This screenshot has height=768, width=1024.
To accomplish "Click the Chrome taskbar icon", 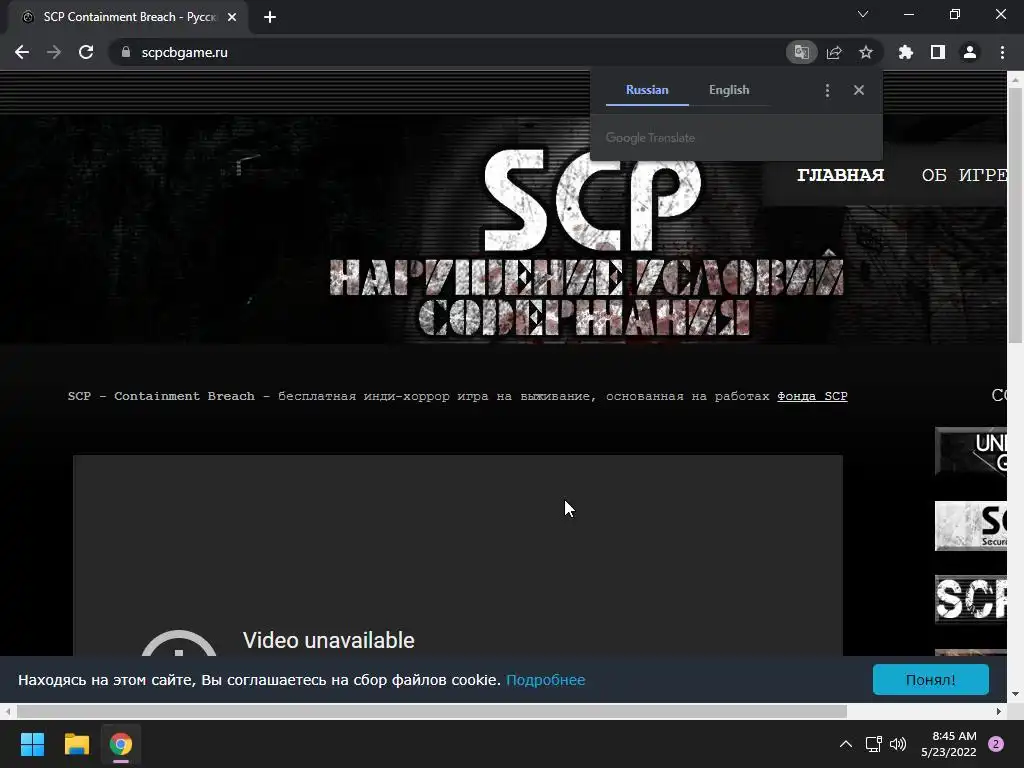I will (x=121, y=744).
